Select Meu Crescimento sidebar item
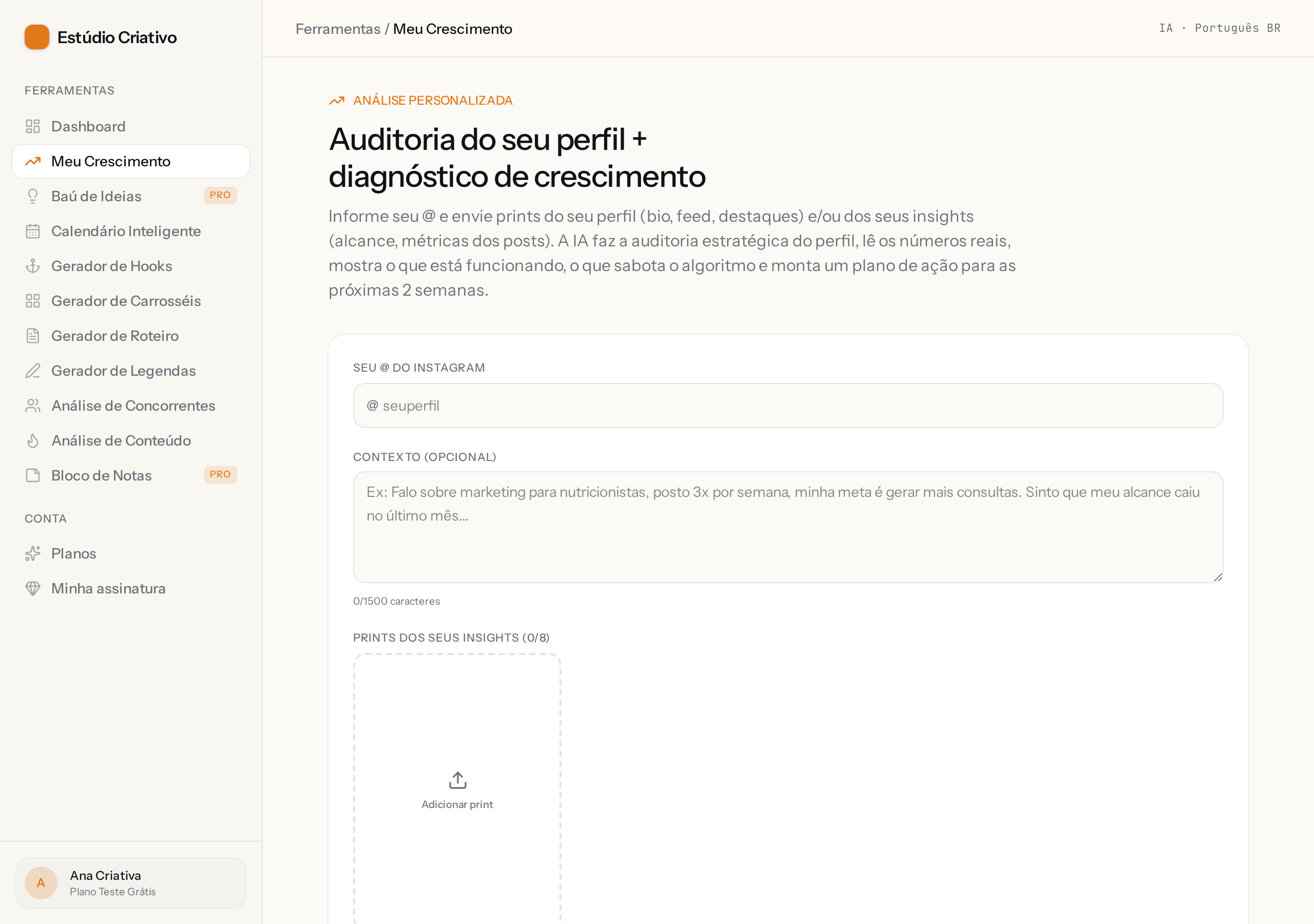1314x924 pixels. point(130,161)
